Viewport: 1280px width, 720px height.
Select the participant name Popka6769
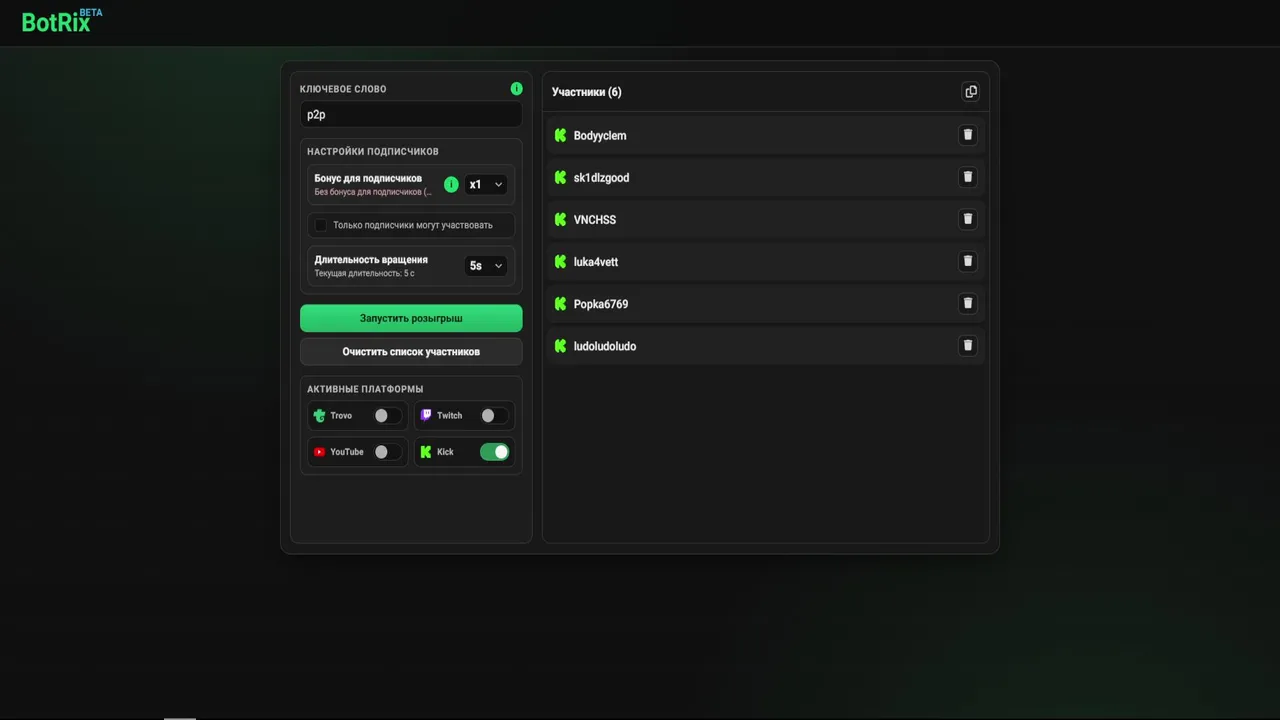pyautogui.click(x=601, y=304)
